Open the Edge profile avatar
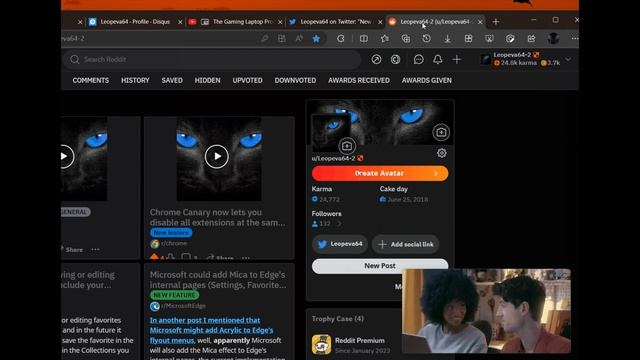This screenshot has width=640, height=360. coord(553,38)
